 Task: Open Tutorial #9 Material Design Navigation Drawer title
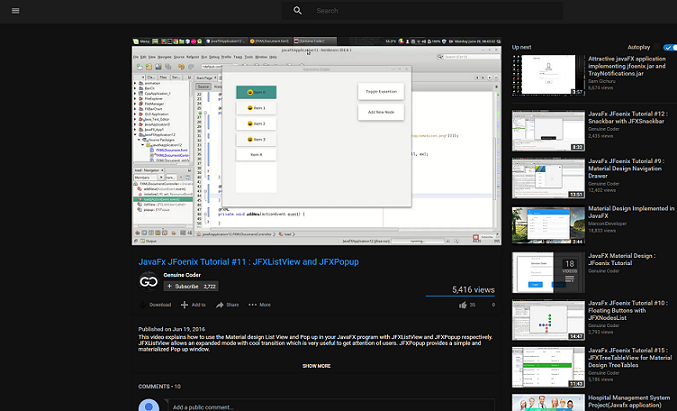(626, 168)
